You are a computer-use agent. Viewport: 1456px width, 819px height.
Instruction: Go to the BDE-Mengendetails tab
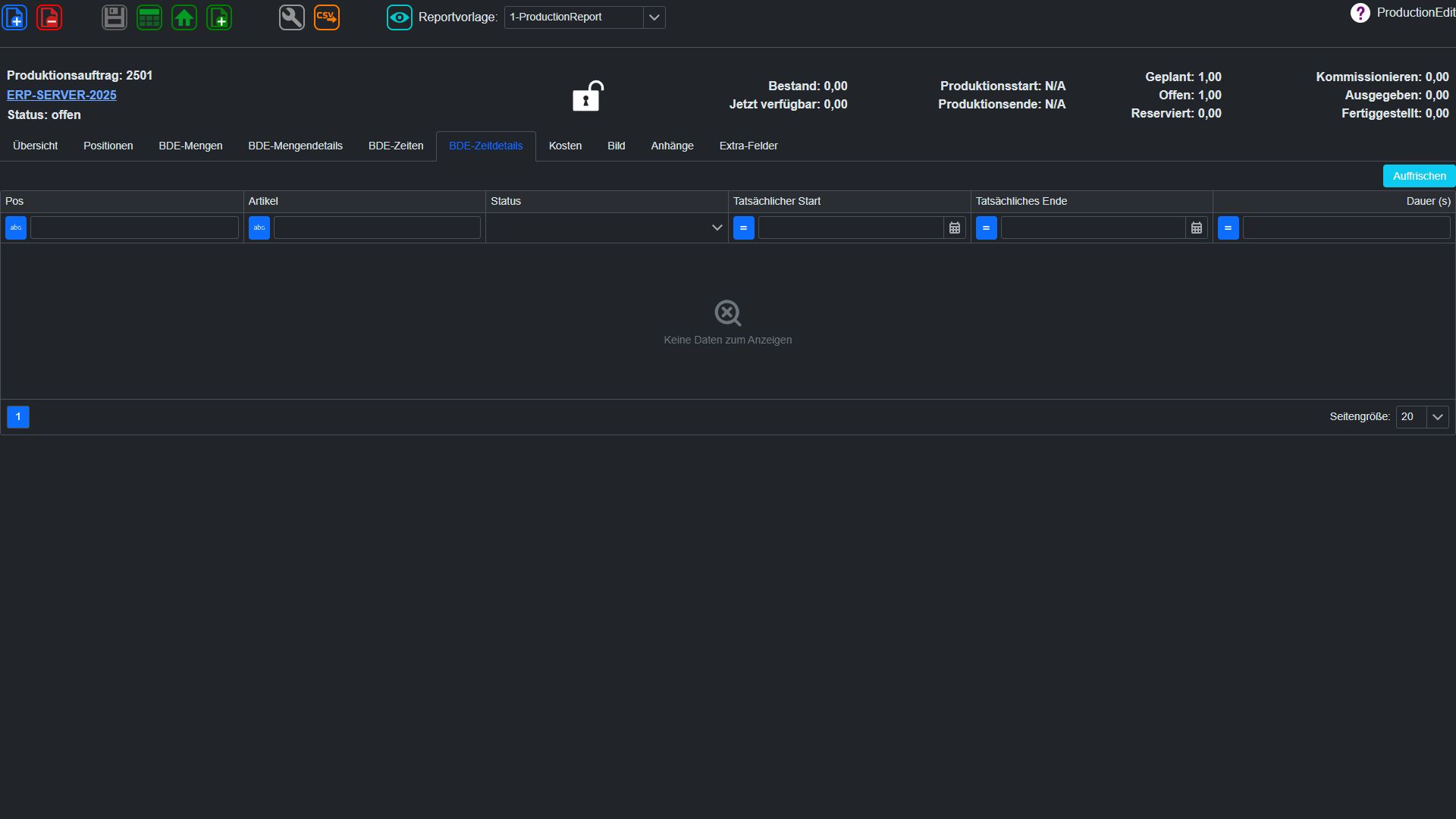(x=296, y=146)
